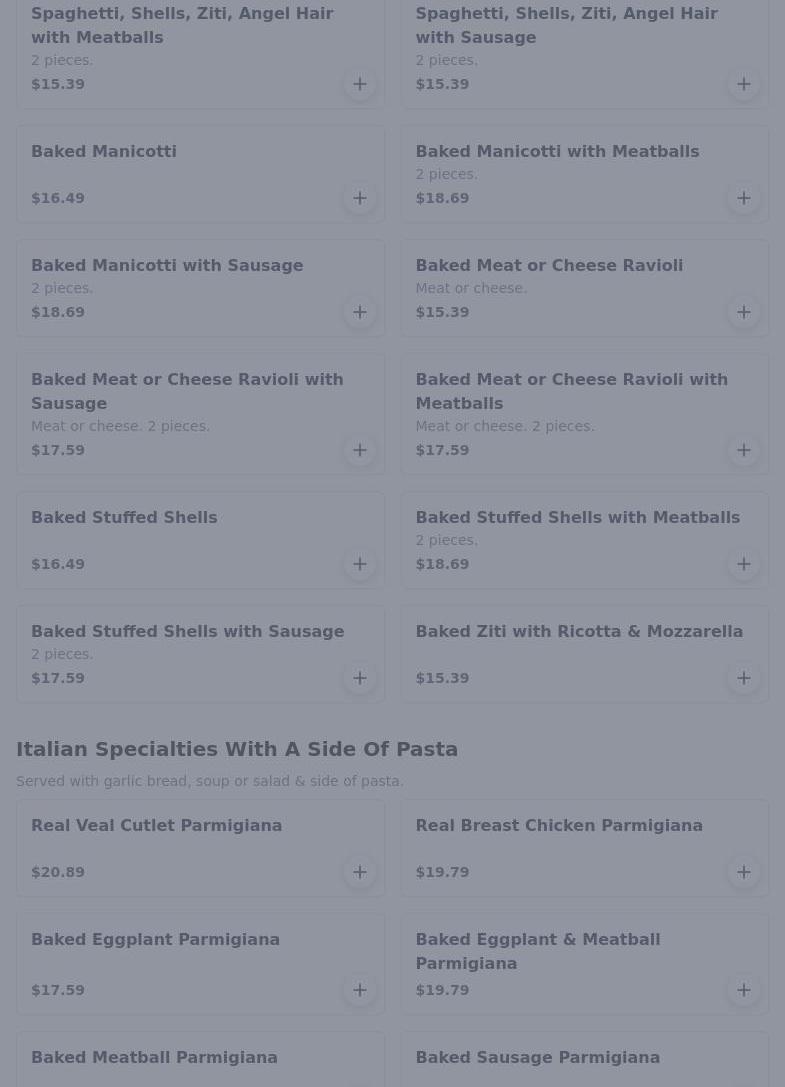Select the Baked Meatball Parmigiana card
785x1087 pixels.
click(154, 1057)
